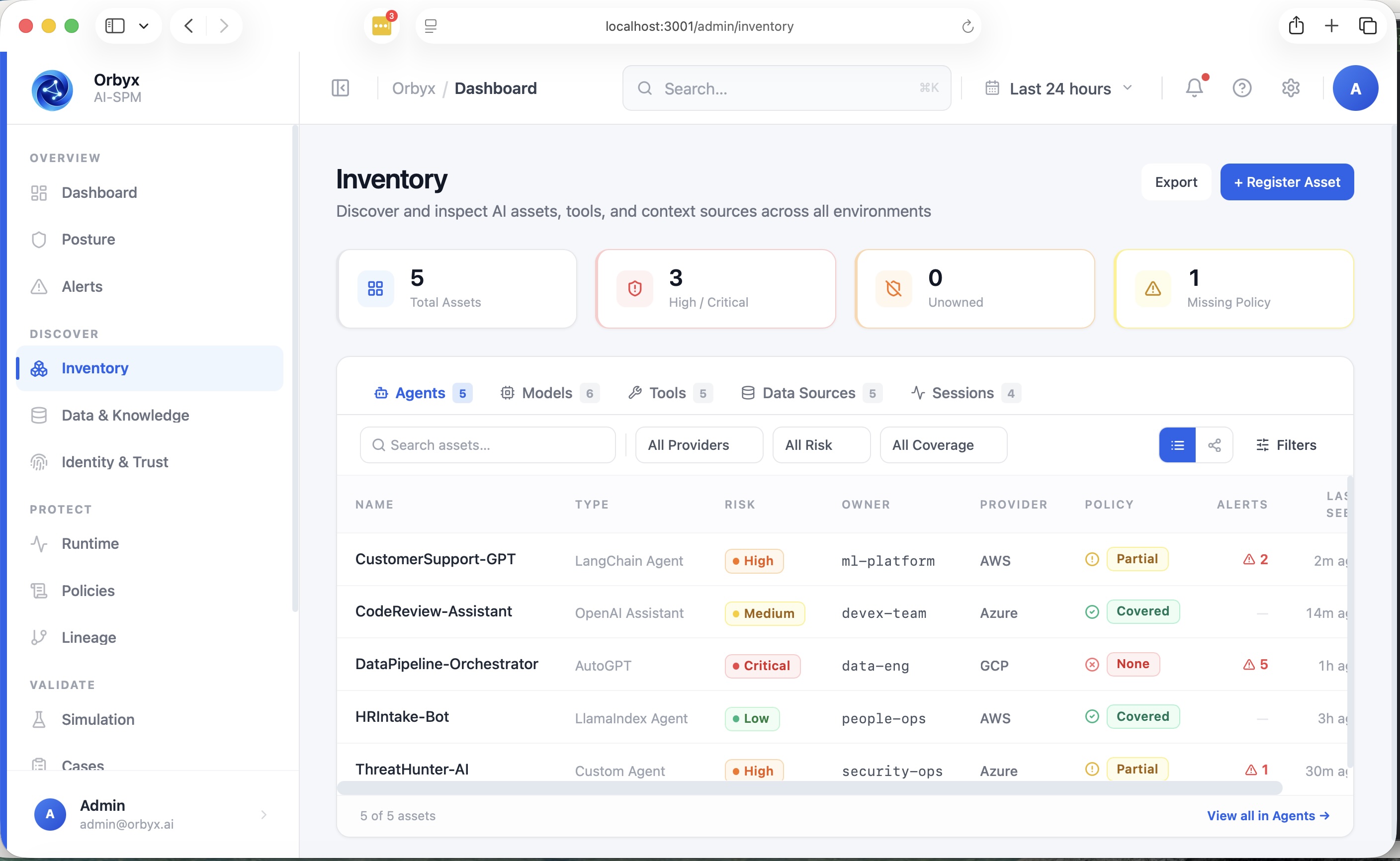Focus the Search assets input field
This screenshot has width=1400, height=861.
(487, 445)
